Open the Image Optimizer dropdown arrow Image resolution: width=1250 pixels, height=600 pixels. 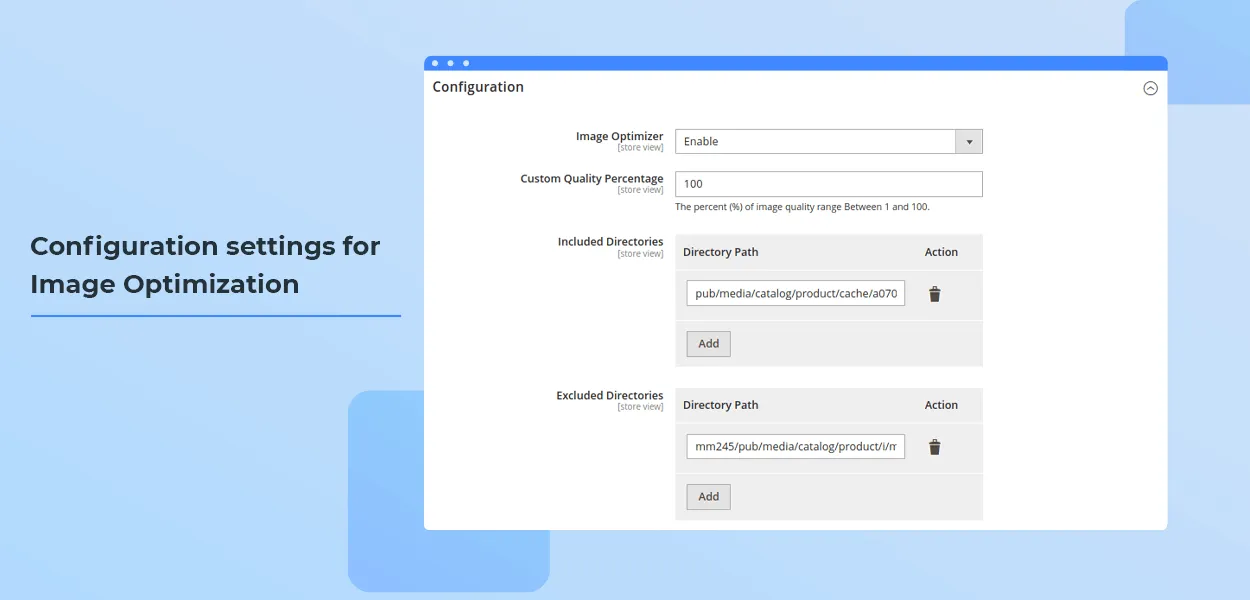tap(968, 142)
